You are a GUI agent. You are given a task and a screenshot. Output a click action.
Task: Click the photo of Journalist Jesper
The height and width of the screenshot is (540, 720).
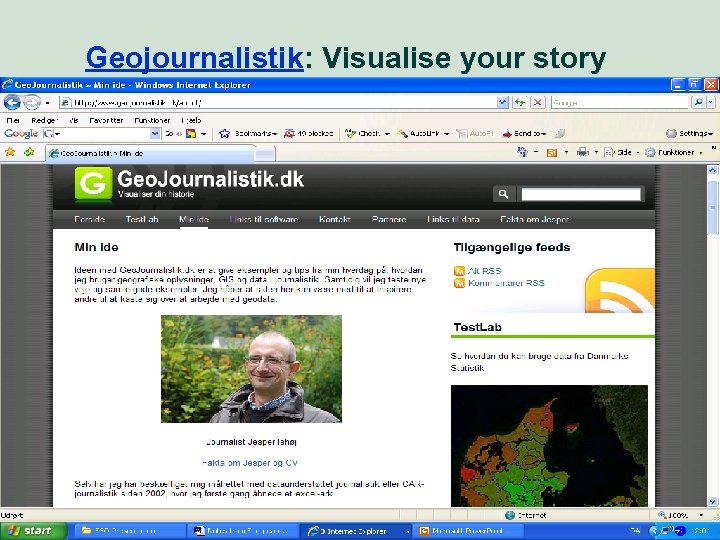point(251,369)
